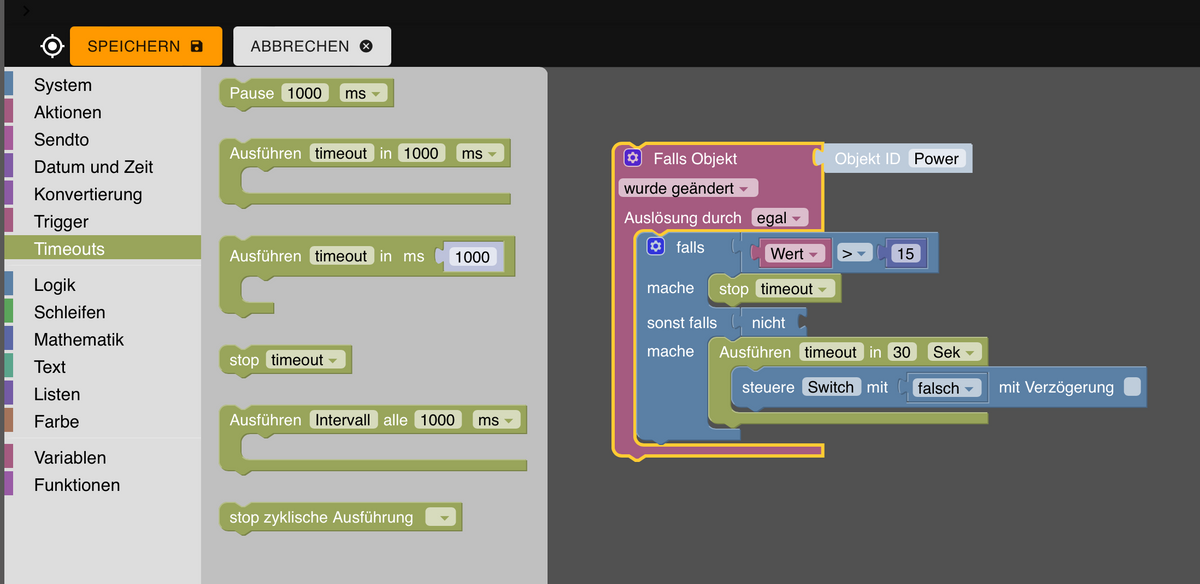Click the 'stop zyklische Ausführung' block label
This screenshot has height=584, width=1200.
pos(321,517)
